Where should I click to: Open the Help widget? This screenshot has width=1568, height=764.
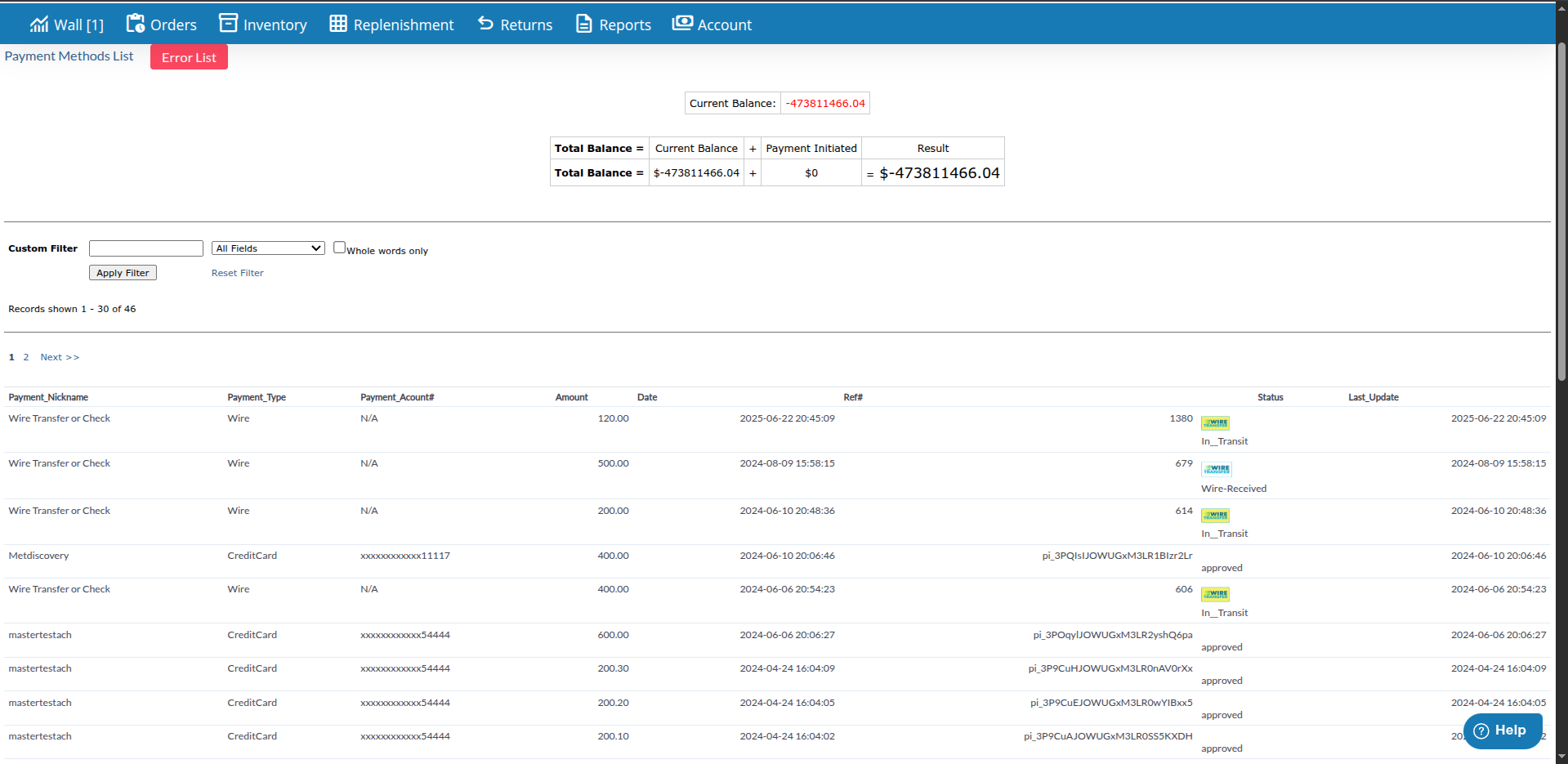[1502, 730]
